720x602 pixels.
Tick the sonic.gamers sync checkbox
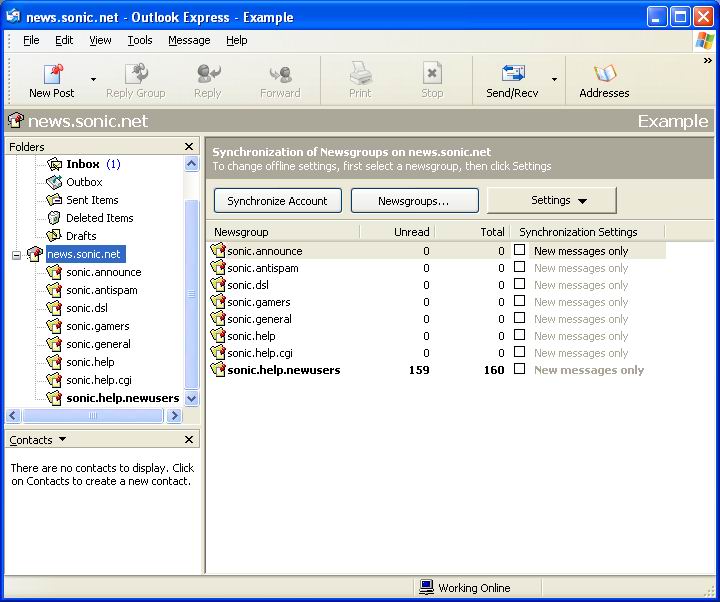point(519,301)
